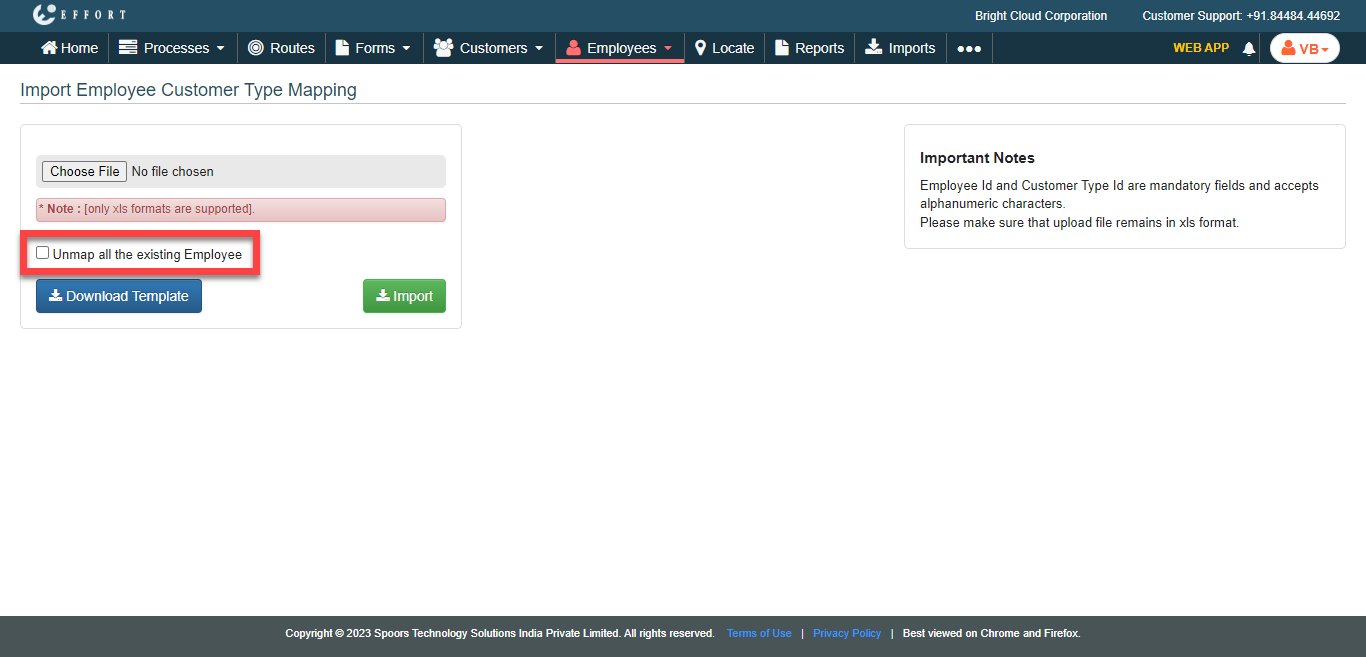The image size is (1366, 657).
Task: Click Choose File to select upload
Action: point(85,171)
